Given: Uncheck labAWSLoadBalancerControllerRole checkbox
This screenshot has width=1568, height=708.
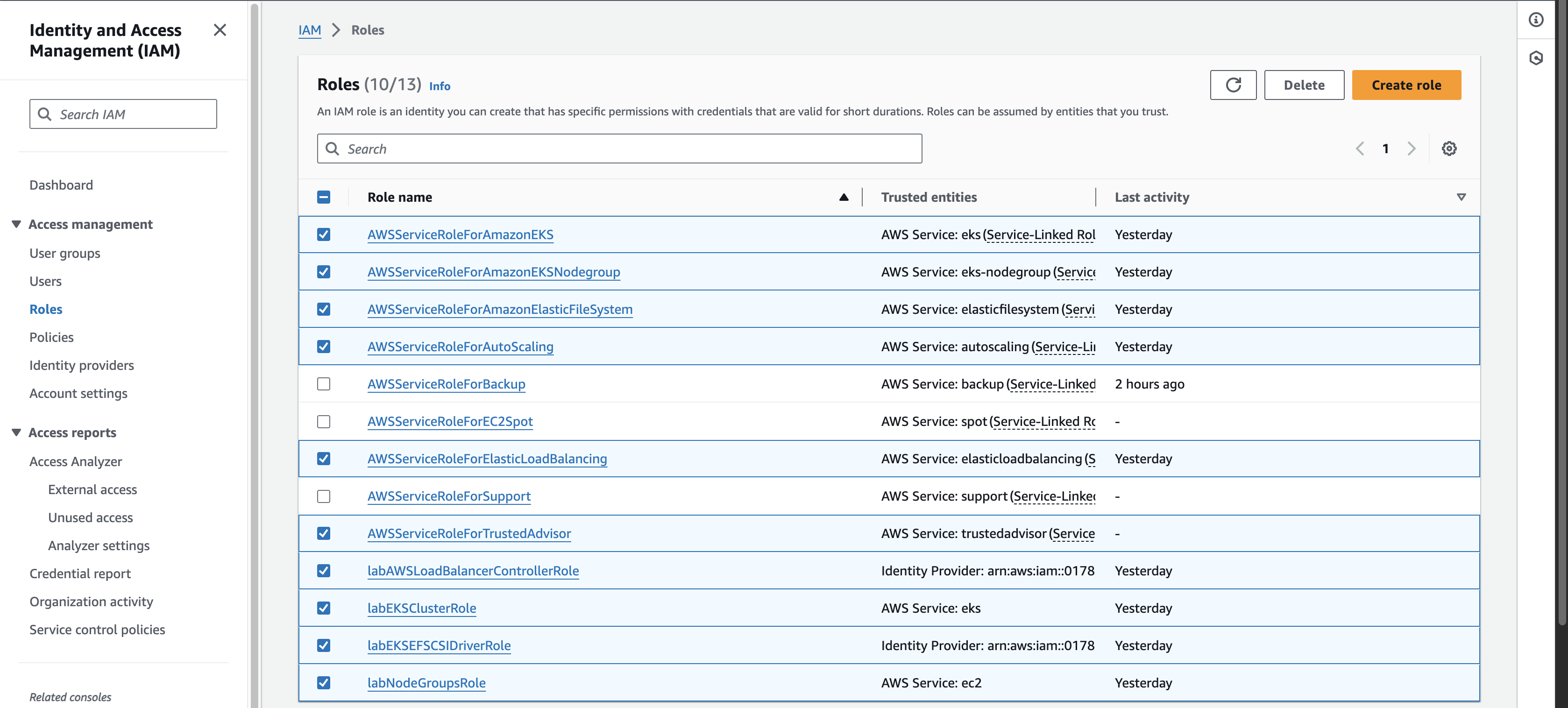Looking at the screenshot, I should click(x=323, y=570).
